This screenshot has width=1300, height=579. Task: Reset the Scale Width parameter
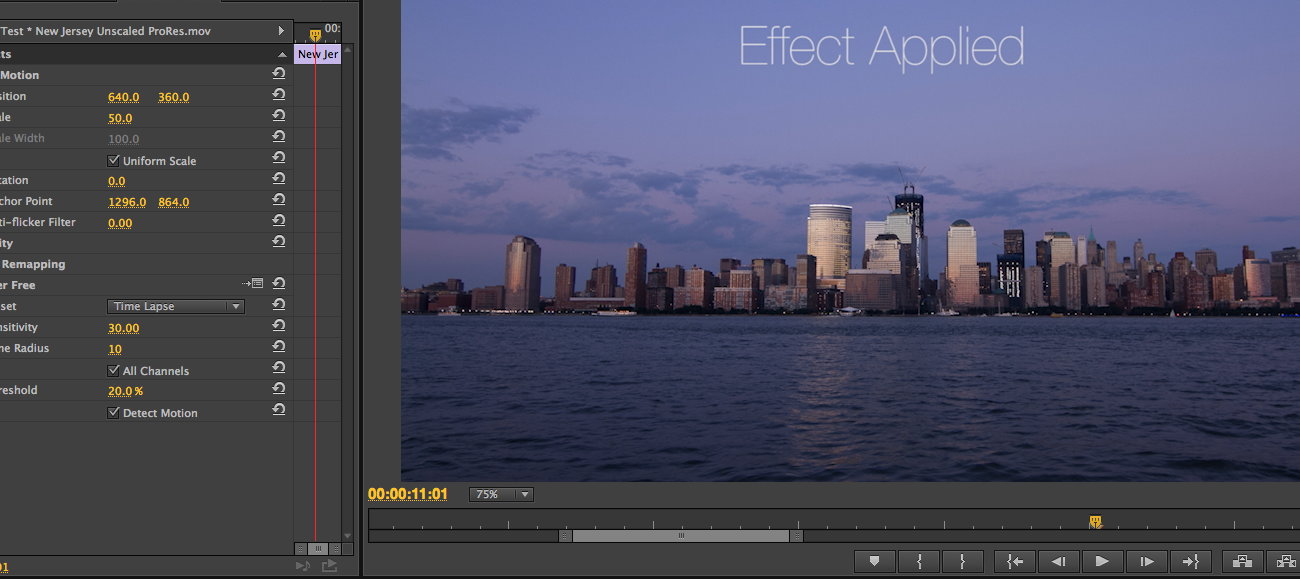pos(278,137)
